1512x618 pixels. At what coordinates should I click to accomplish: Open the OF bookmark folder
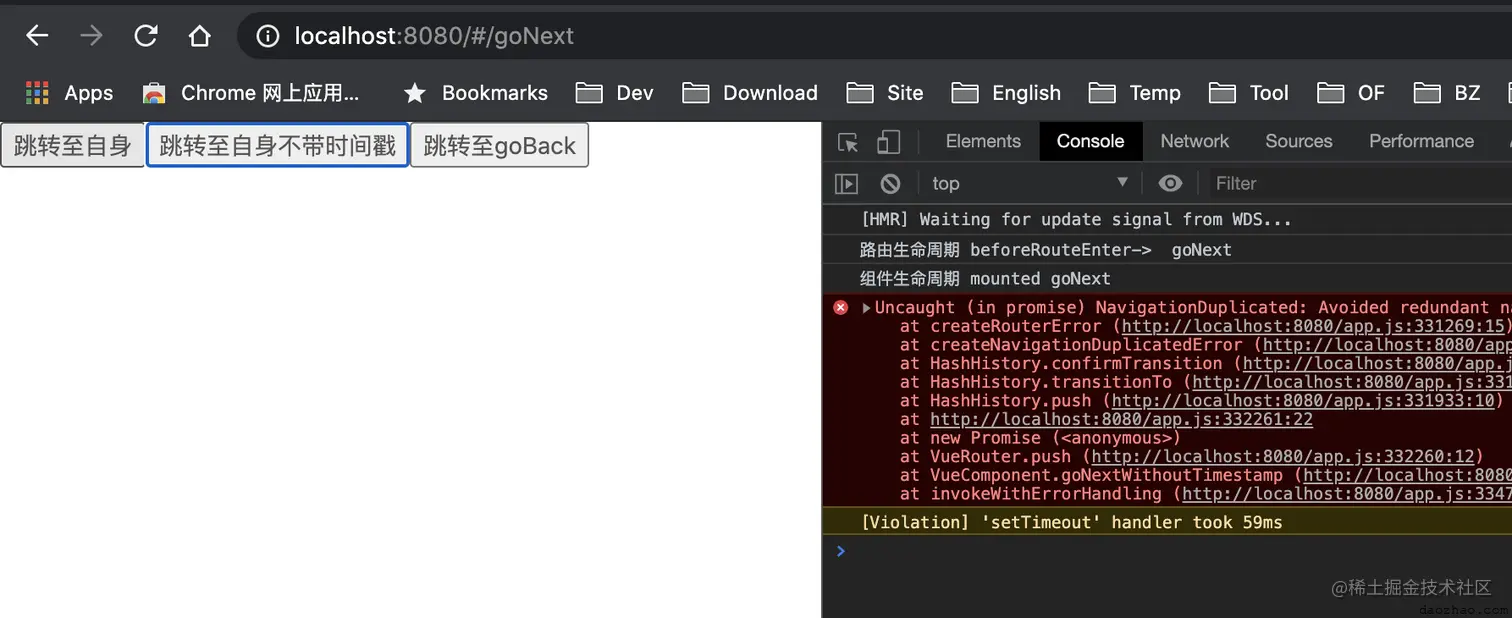(1351, 93)
